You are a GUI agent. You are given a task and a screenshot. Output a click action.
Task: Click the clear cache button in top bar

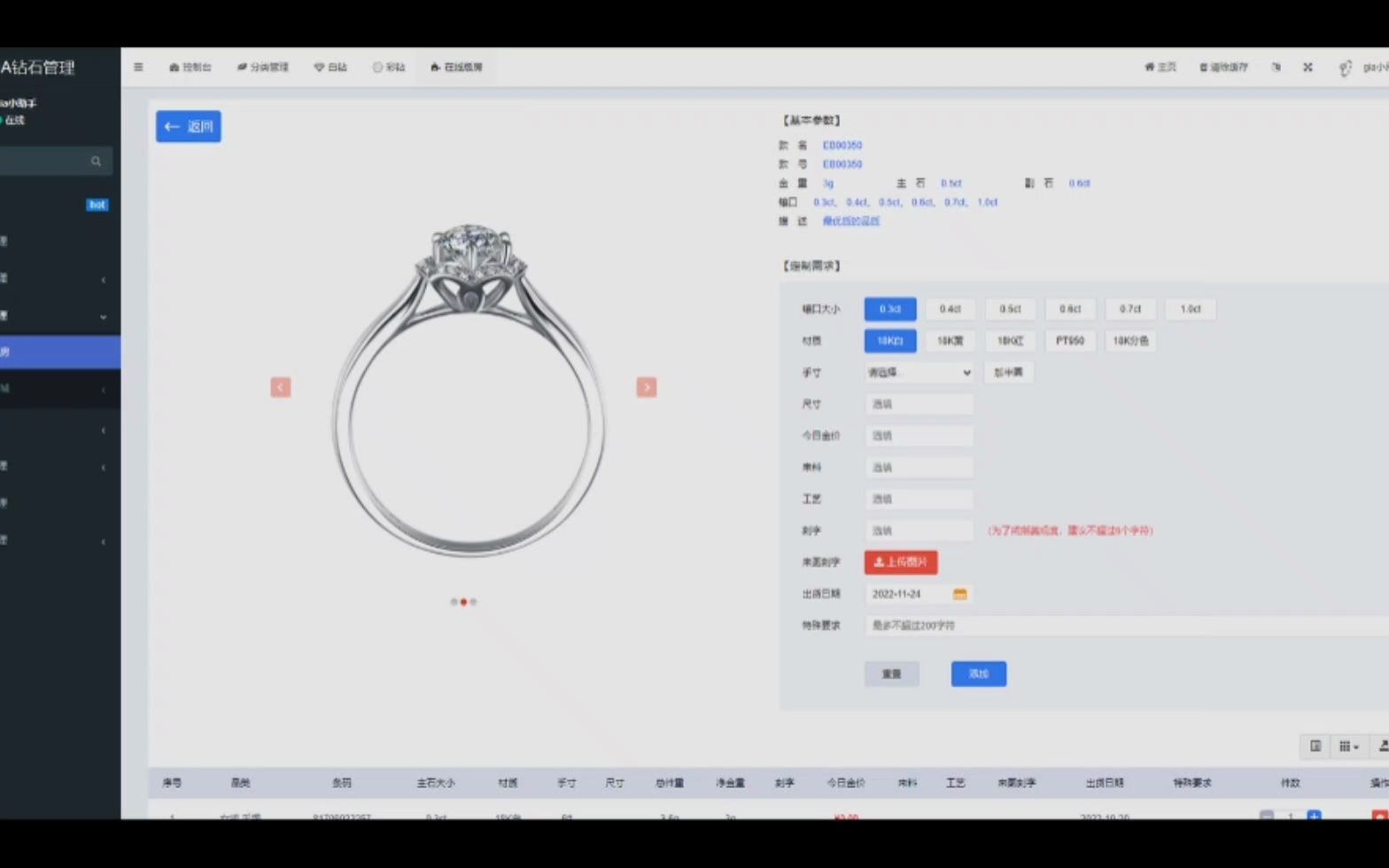pos(1223,67)
